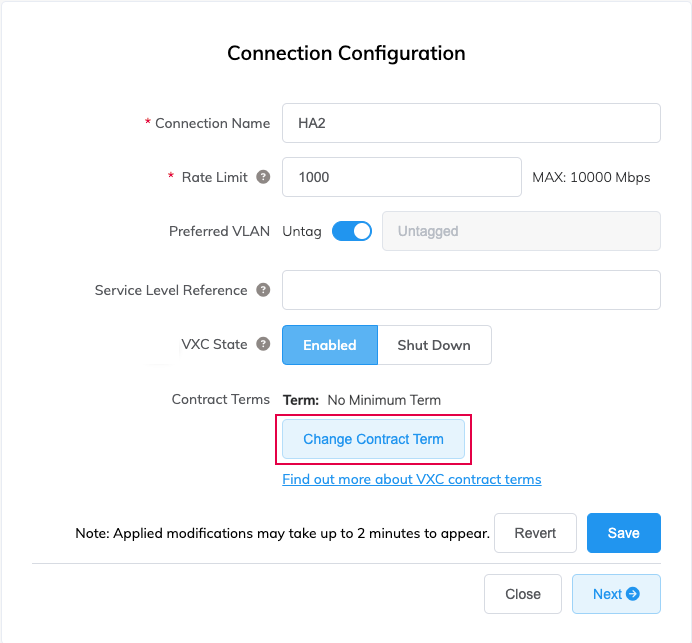Focus the empty Service Level Reference field

471,290
